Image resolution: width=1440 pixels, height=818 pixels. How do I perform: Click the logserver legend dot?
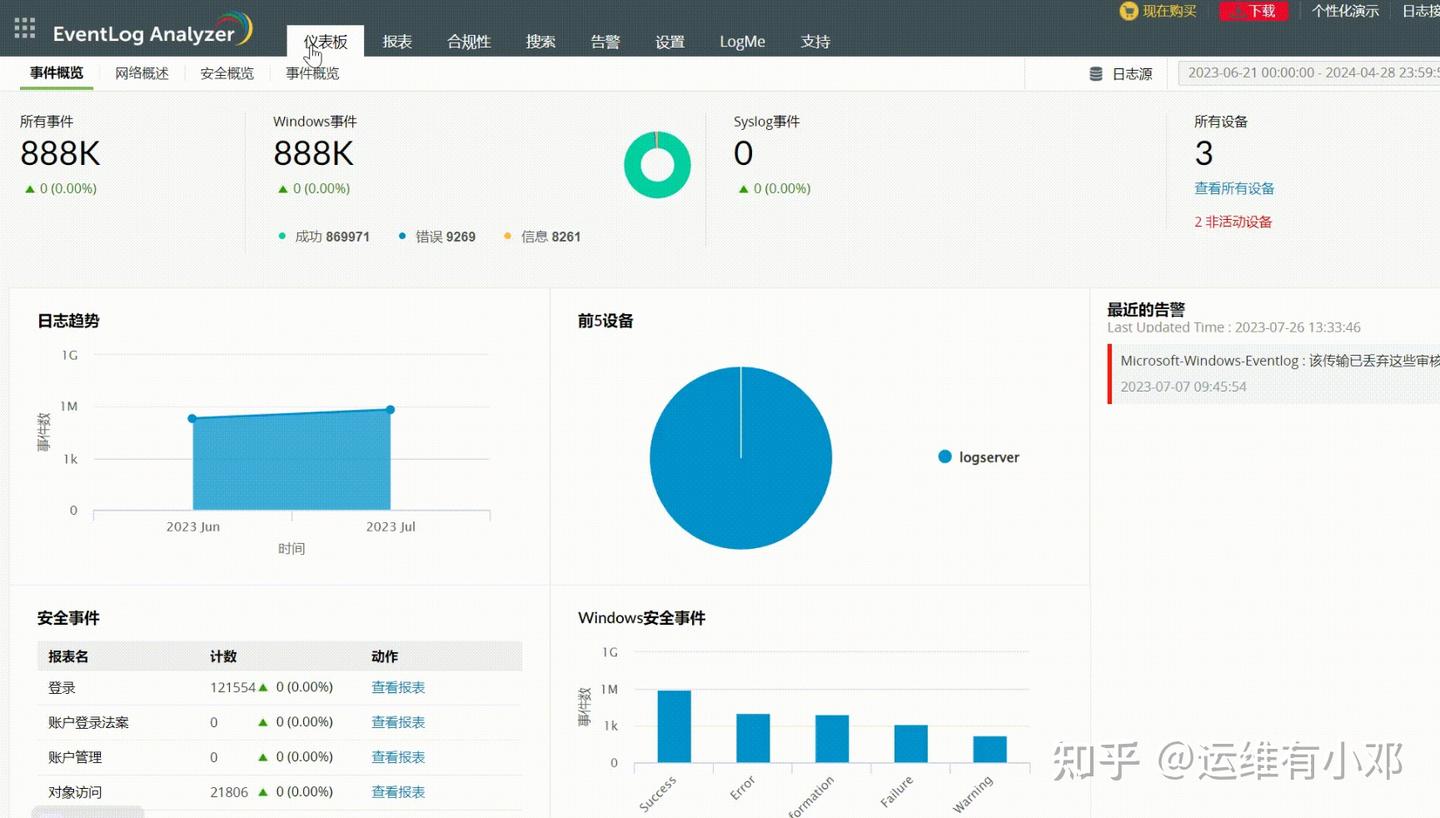(945, 457)
